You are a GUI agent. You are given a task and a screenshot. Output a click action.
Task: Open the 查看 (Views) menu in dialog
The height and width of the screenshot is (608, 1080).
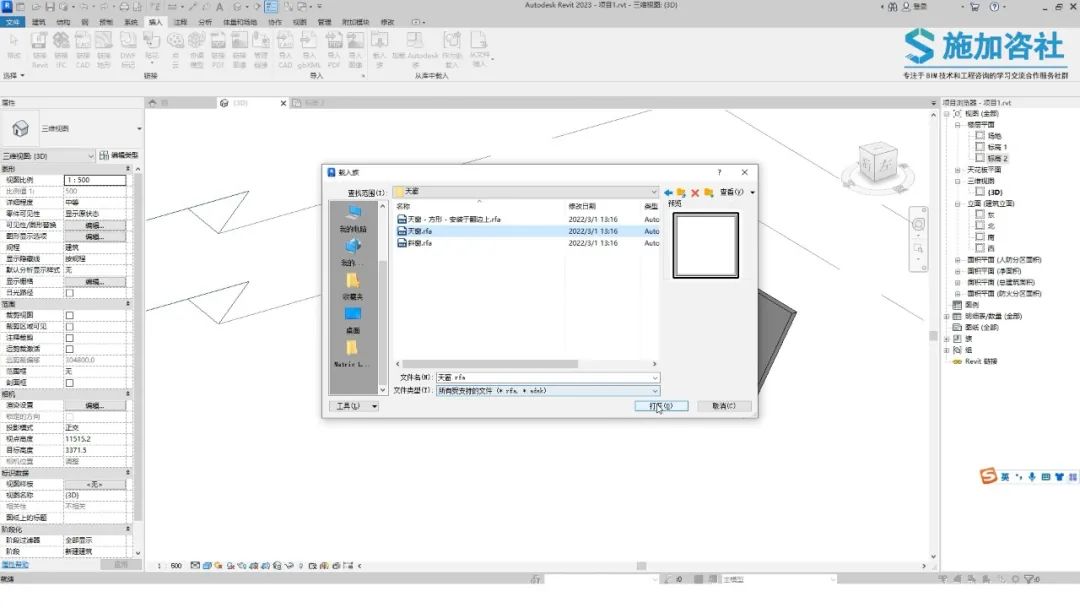click(736, 192)
